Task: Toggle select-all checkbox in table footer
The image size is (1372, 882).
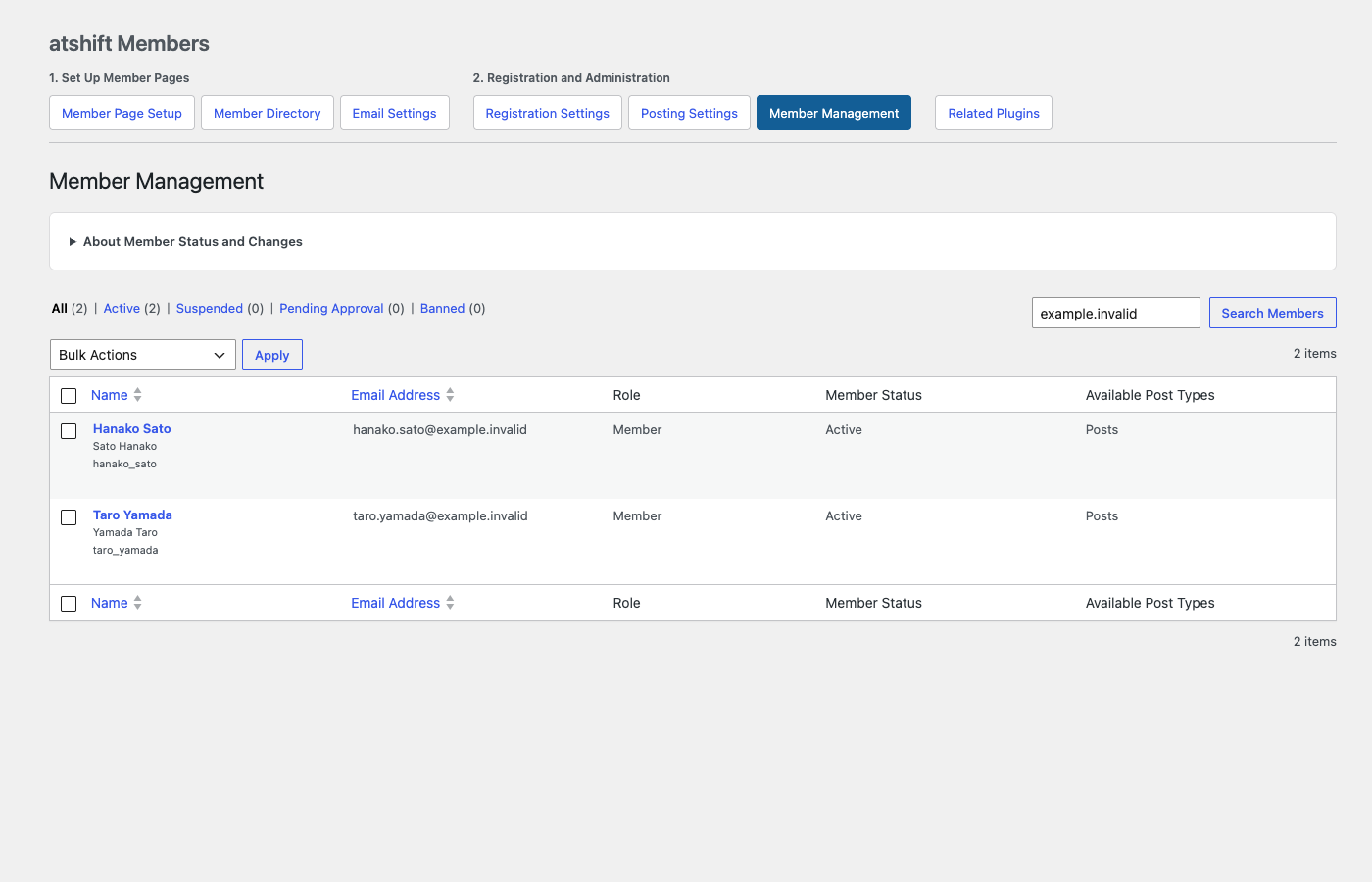Action: pos(69,604)
